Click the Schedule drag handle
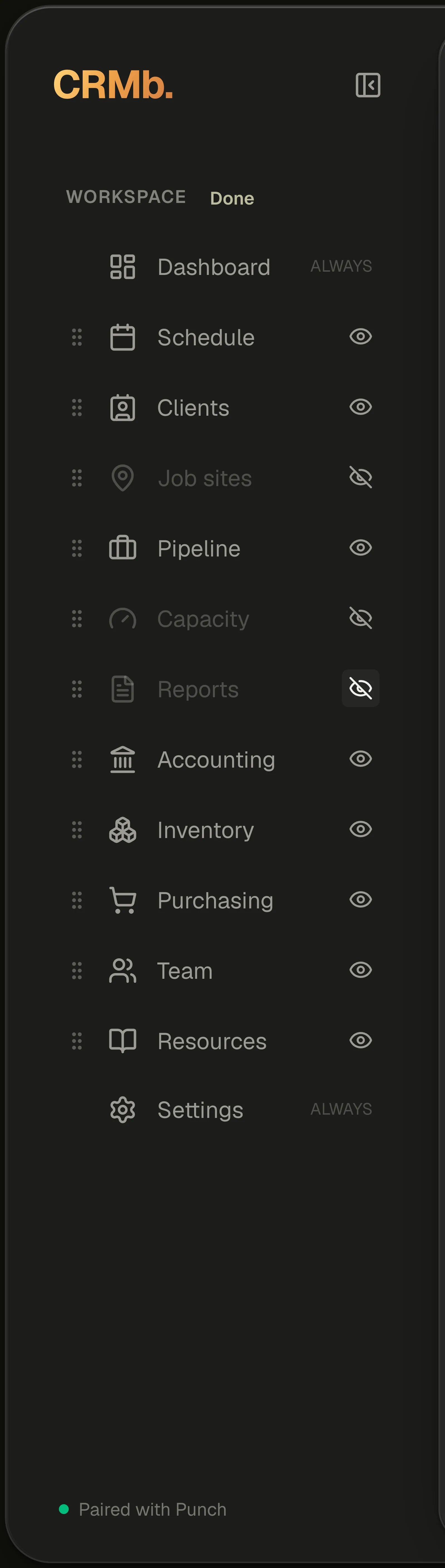Image resolution: width=445 pixels, height=1568 pixels. click(77, 337)
